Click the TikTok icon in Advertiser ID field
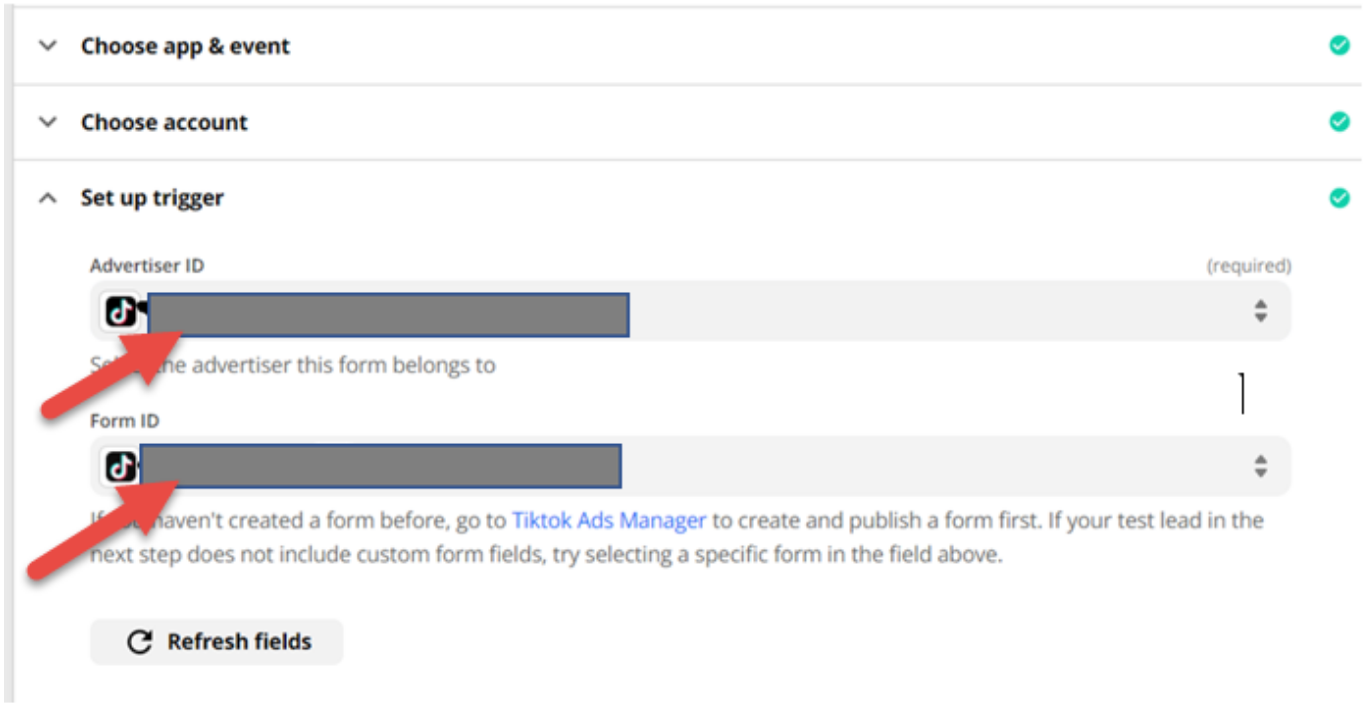This screenshot has width=1367, height=703. (121, 312)
